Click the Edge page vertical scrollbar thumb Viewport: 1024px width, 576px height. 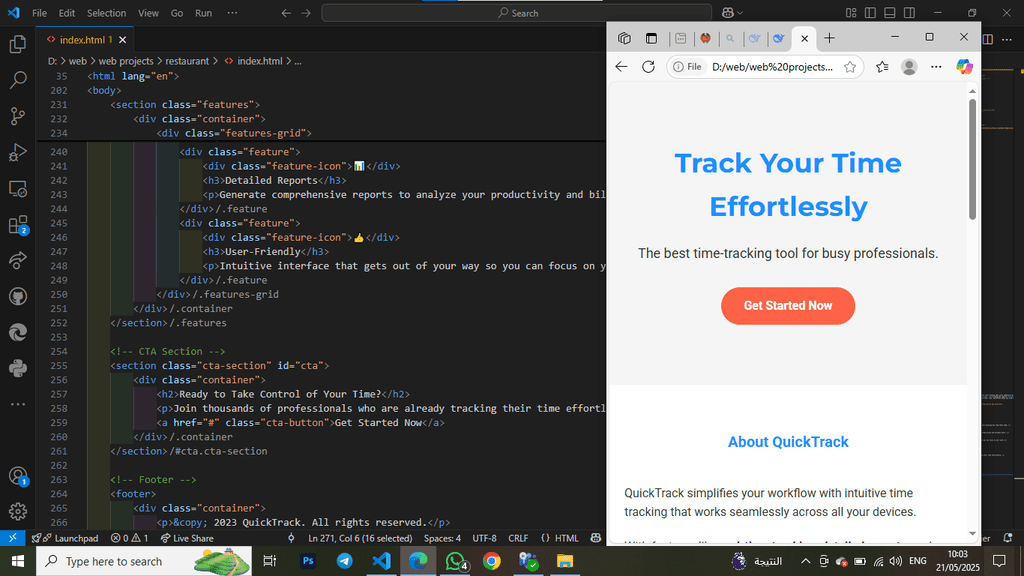[972, 159]
